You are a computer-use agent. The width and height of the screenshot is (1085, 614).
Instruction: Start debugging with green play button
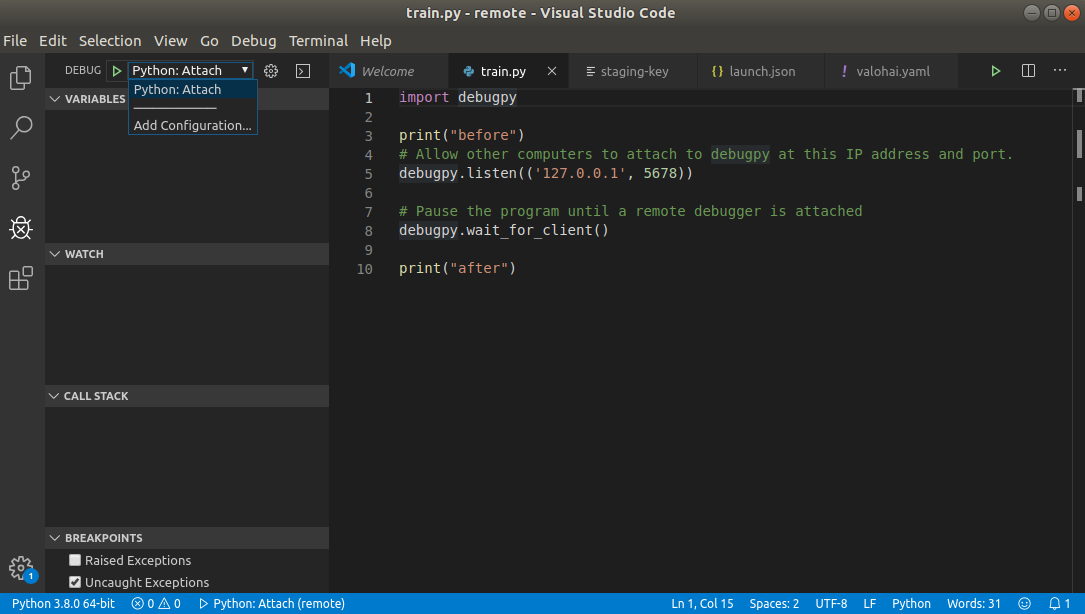(117, 71)
